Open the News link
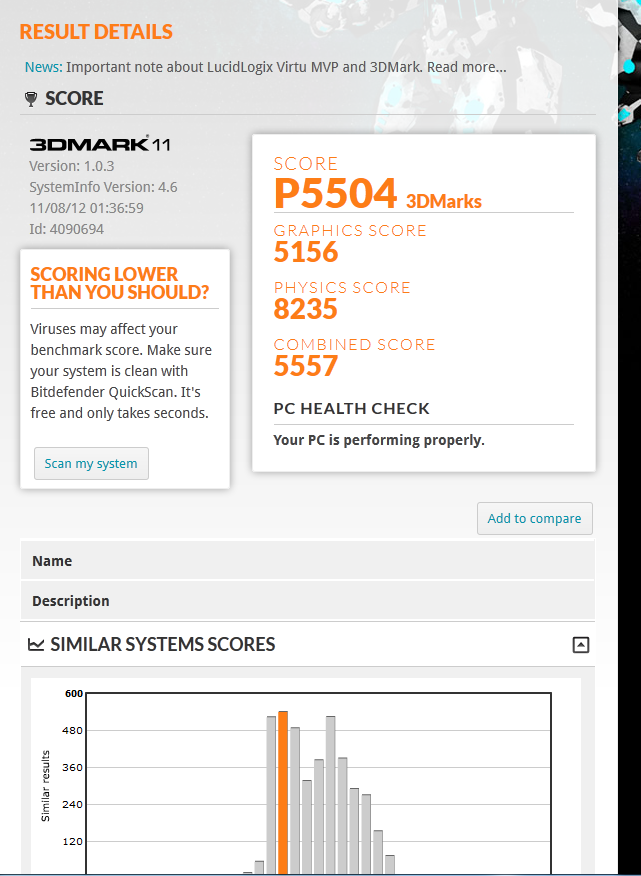This screenshot has width=641, height=876. (43, 67)
